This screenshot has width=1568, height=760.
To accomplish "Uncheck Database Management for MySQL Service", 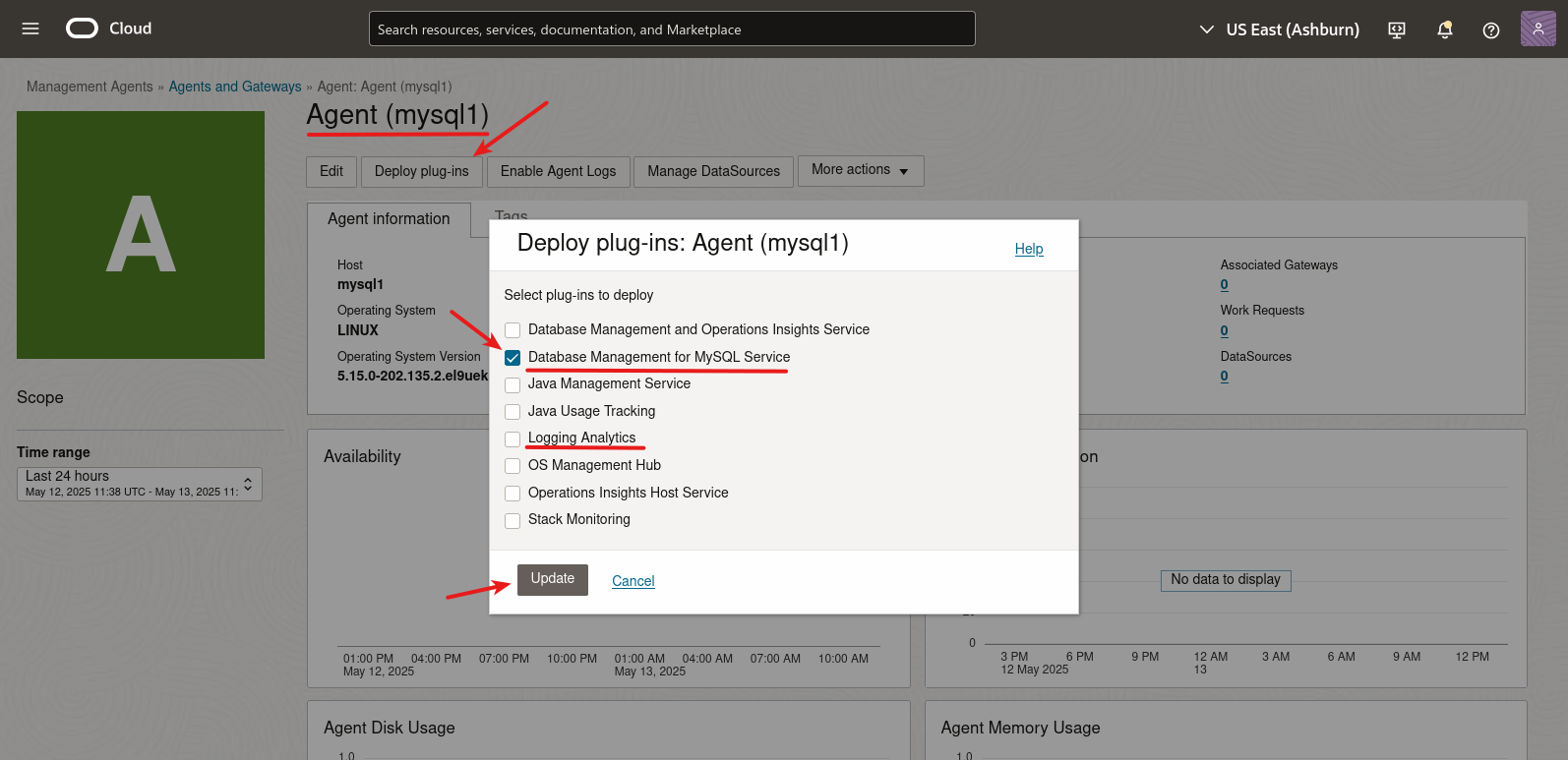I will point(513,358).
